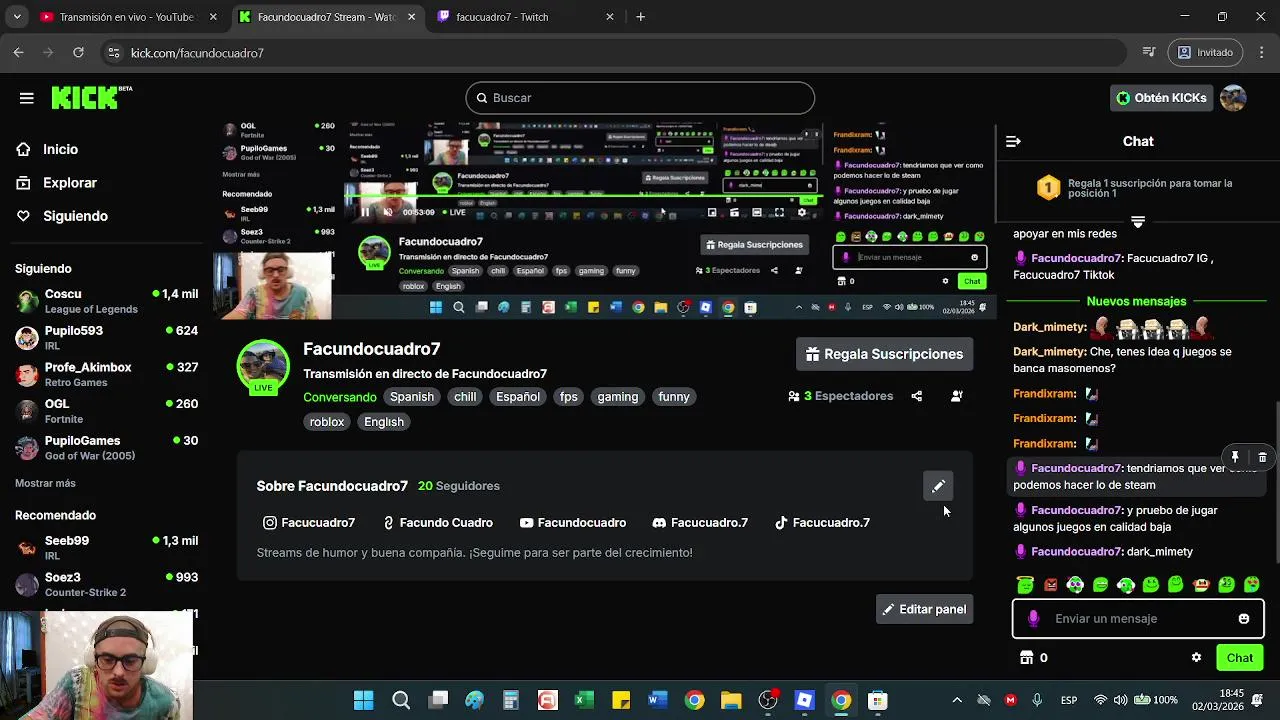Viewport: 1280px width, 720px height.
Task: Open the hamburger sidebar menu
Action: [26, 98]
